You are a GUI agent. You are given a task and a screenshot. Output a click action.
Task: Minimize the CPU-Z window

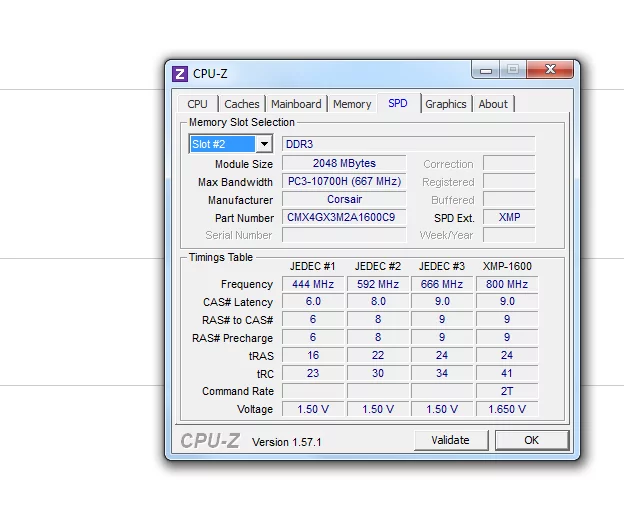[485, 70]
